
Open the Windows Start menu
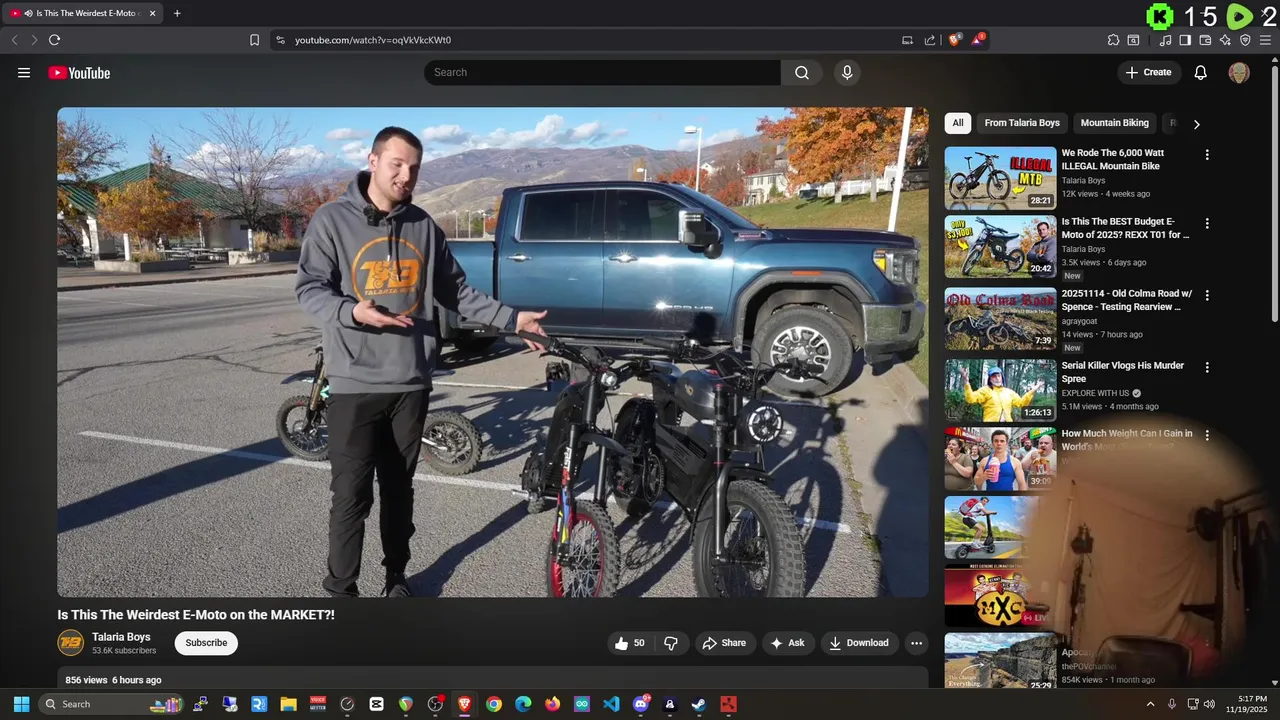tap(21, 704)
